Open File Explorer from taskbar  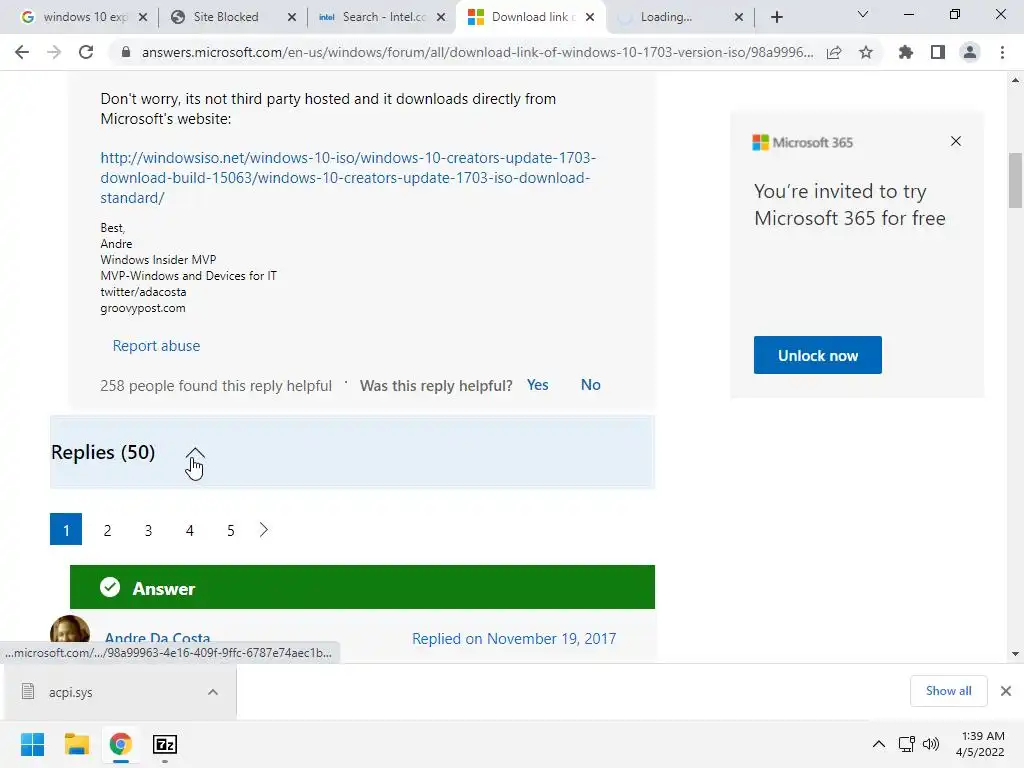[77, 744]
